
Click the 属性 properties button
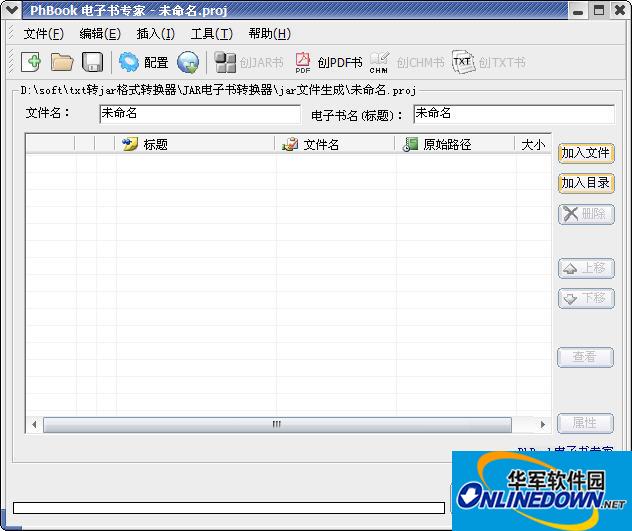(585, 423)
